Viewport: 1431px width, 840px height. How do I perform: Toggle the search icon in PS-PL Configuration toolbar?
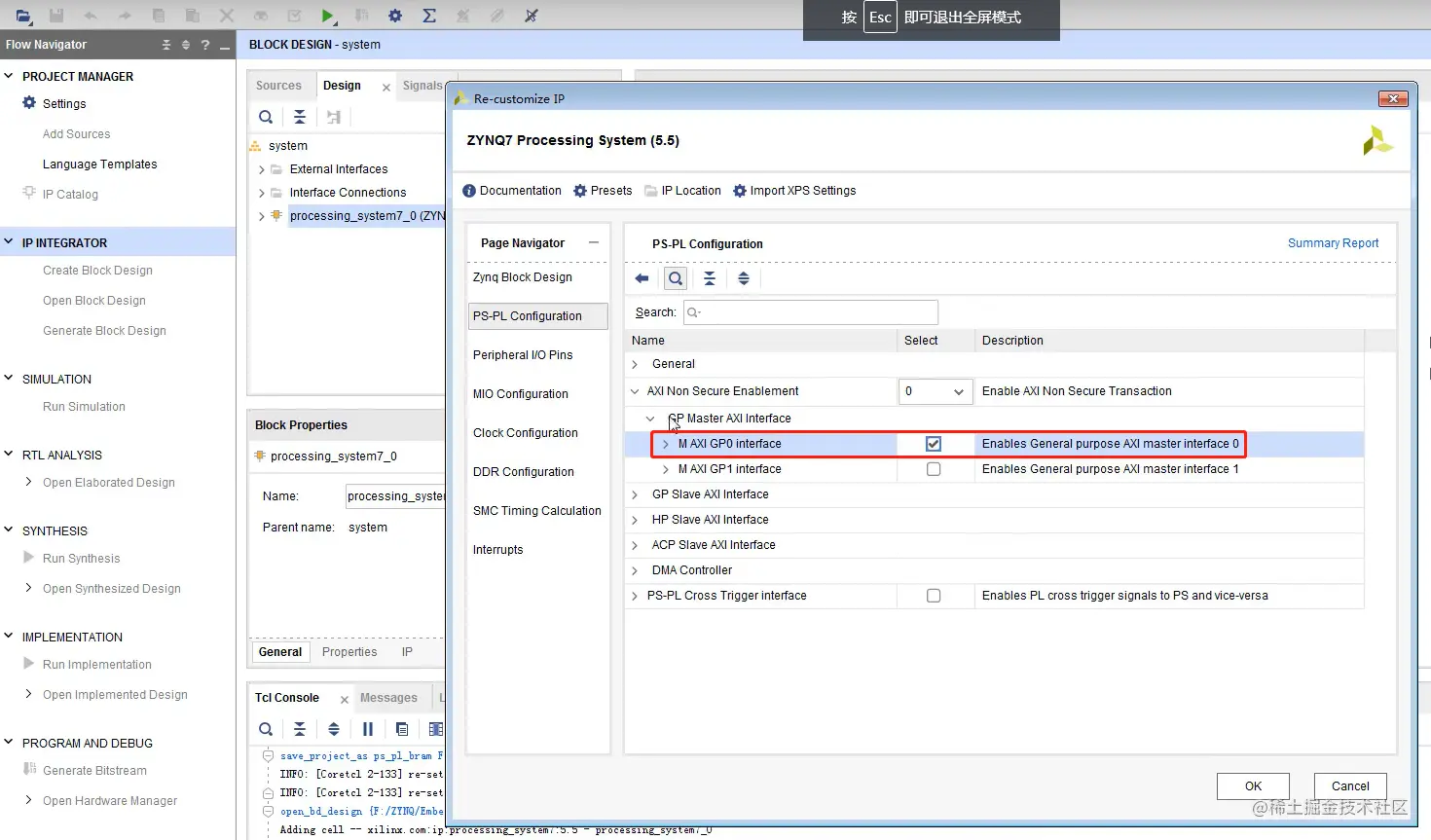pos(676,278)
